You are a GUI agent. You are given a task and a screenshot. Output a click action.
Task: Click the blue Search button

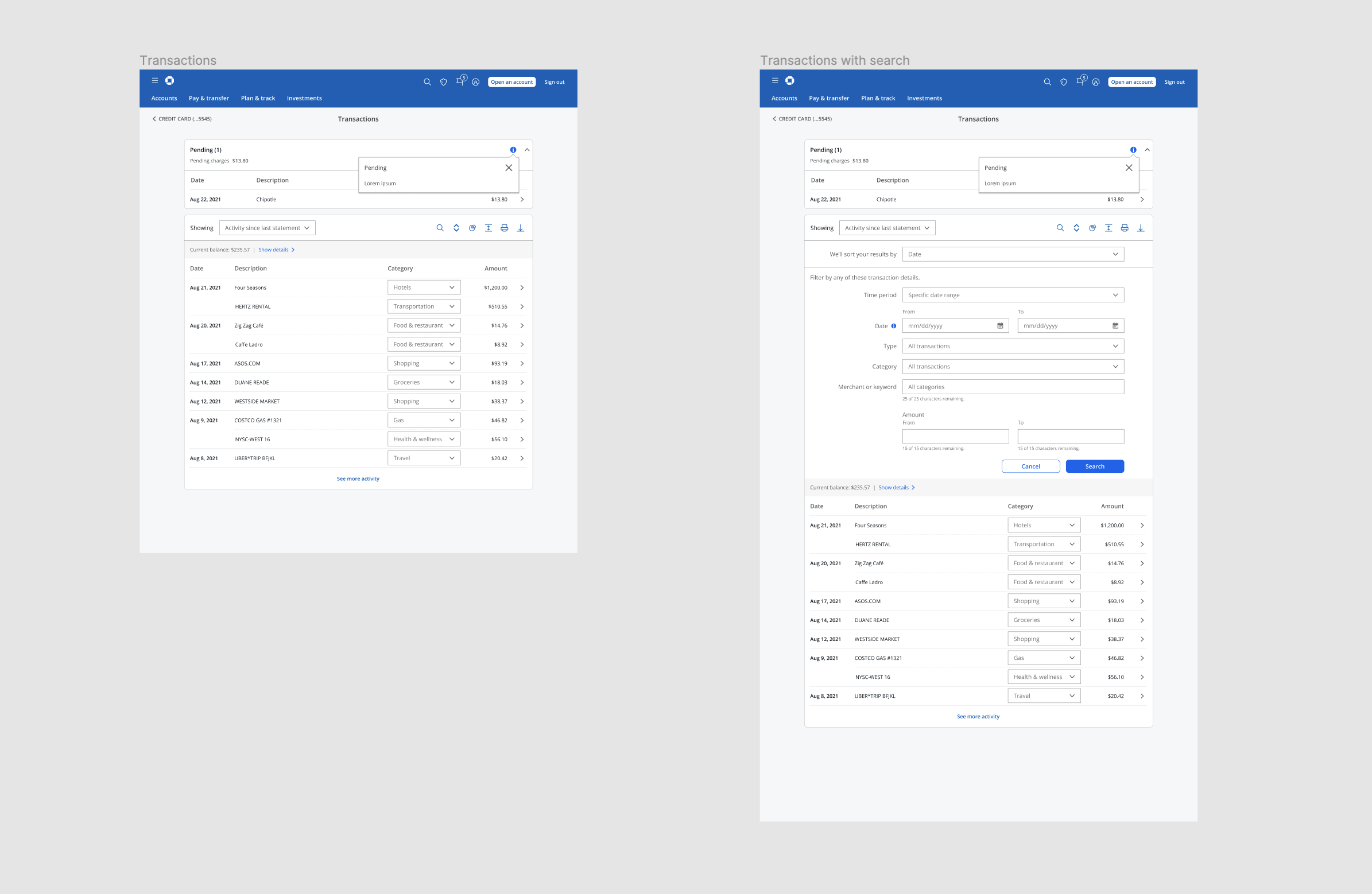(1094, 467)
